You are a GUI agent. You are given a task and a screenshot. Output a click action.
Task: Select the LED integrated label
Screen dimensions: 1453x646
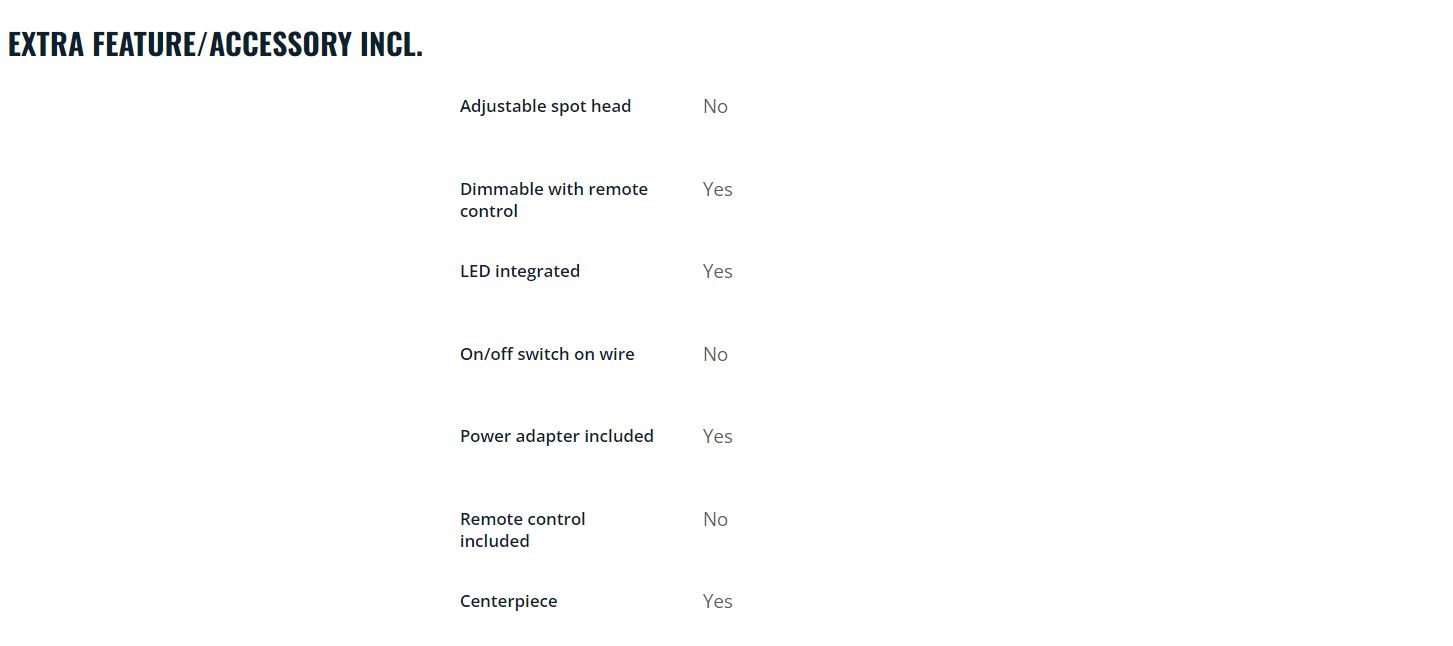pyautogui.click(x=520, y=271)
